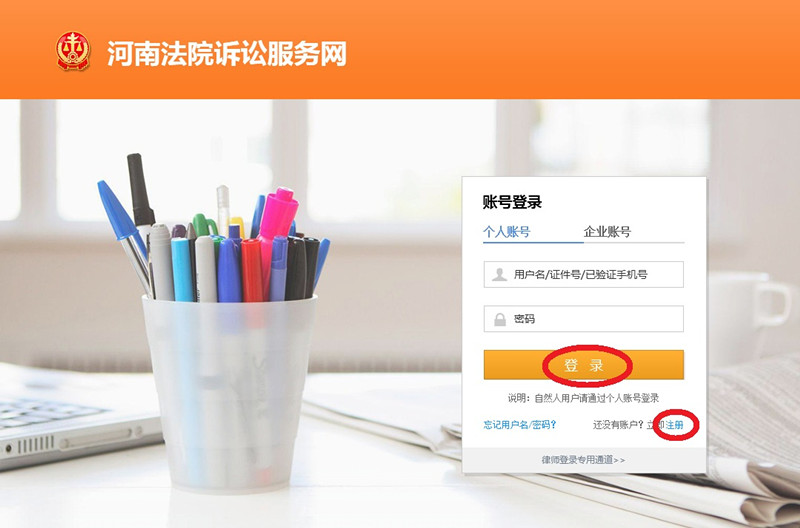Click the 说明 note below the login button
This screenshot has height=528, width=800.
tap(583, 398)
